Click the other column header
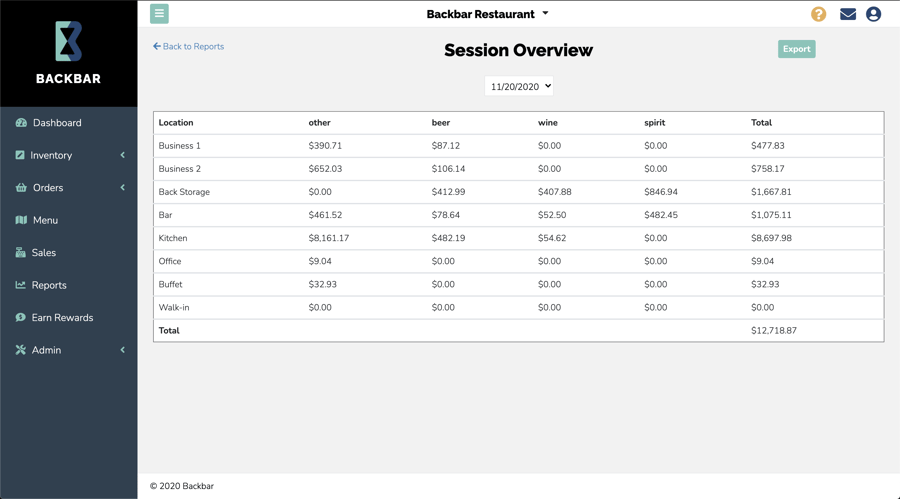 click(x=319, y=122)
